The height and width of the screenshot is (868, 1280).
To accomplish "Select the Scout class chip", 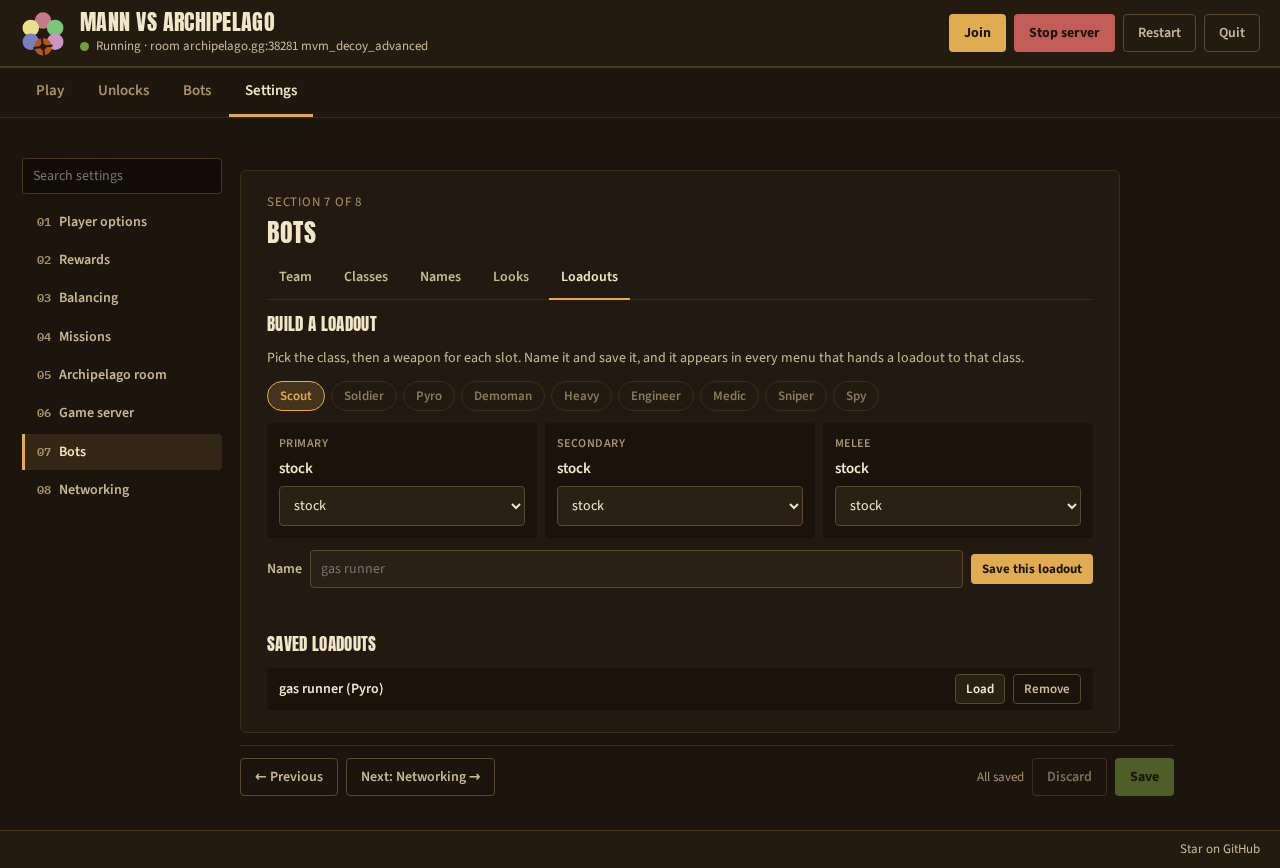I will tap(296, 396).
